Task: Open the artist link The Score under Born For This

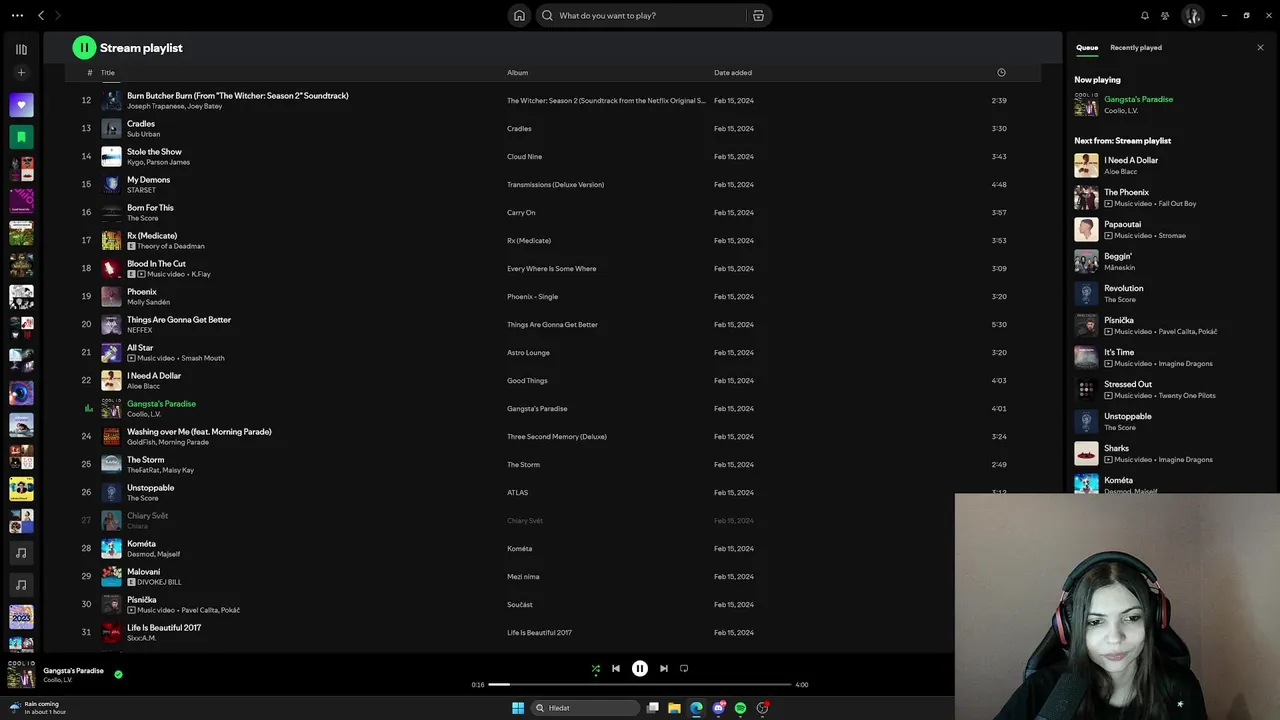Action: pyautogui.click(x=142, y=218)
